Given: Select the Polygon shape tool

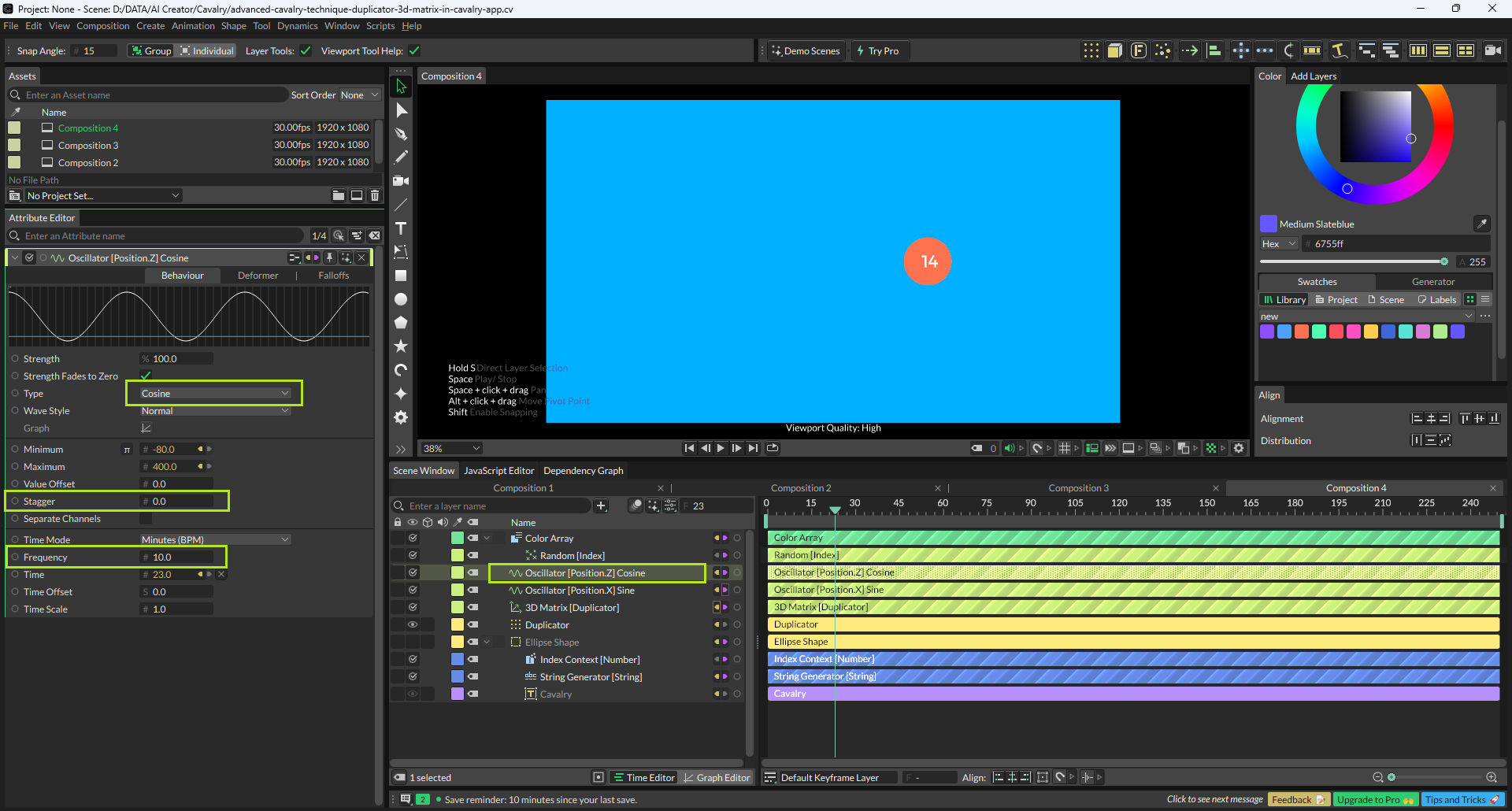Looking at the screenshot, I should (x=401, y=323).
